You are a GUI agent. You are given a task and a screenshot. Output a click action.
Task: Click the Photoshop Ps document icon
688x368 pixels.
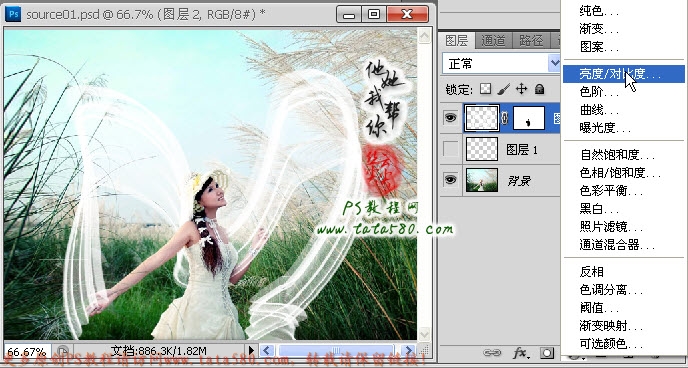click(13, 14)
